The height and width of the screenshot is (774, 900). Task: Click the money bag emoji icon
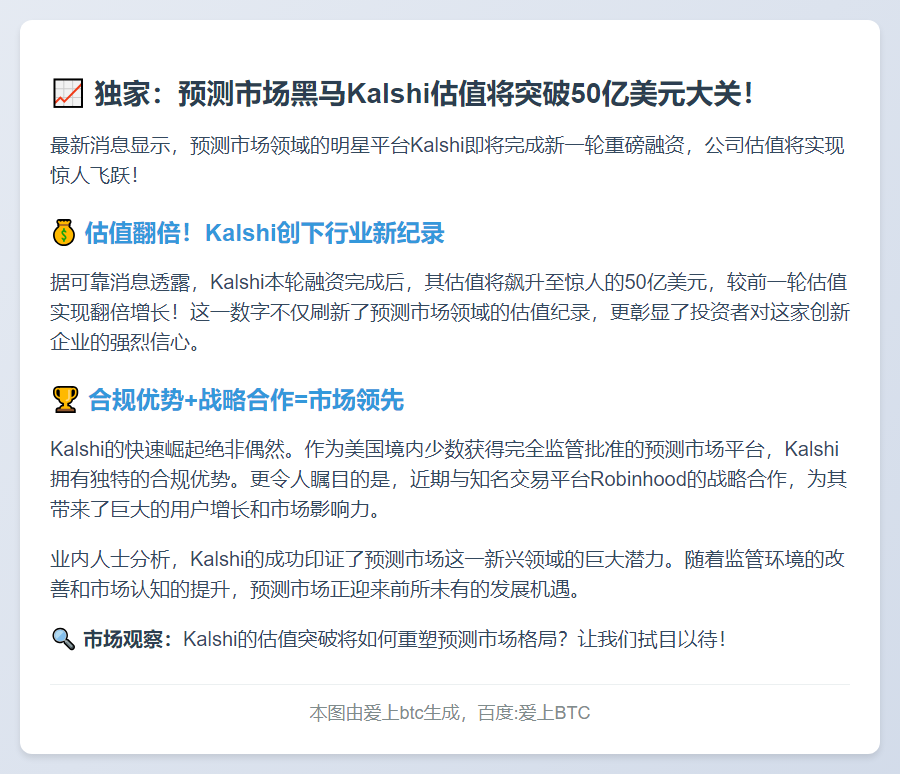[x=64, y=233]
